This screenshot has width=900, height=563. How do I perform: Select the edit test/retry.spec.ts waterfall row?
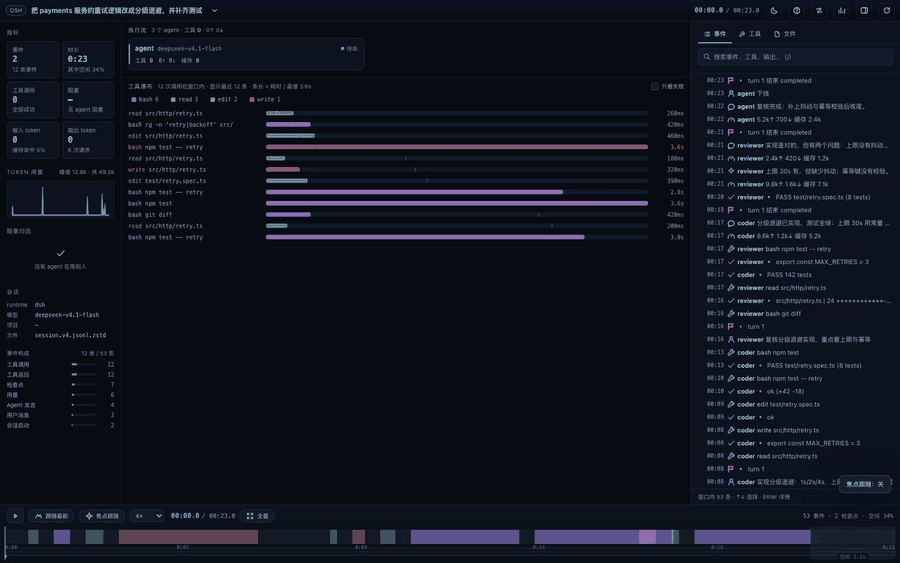(x=406, y=181)
